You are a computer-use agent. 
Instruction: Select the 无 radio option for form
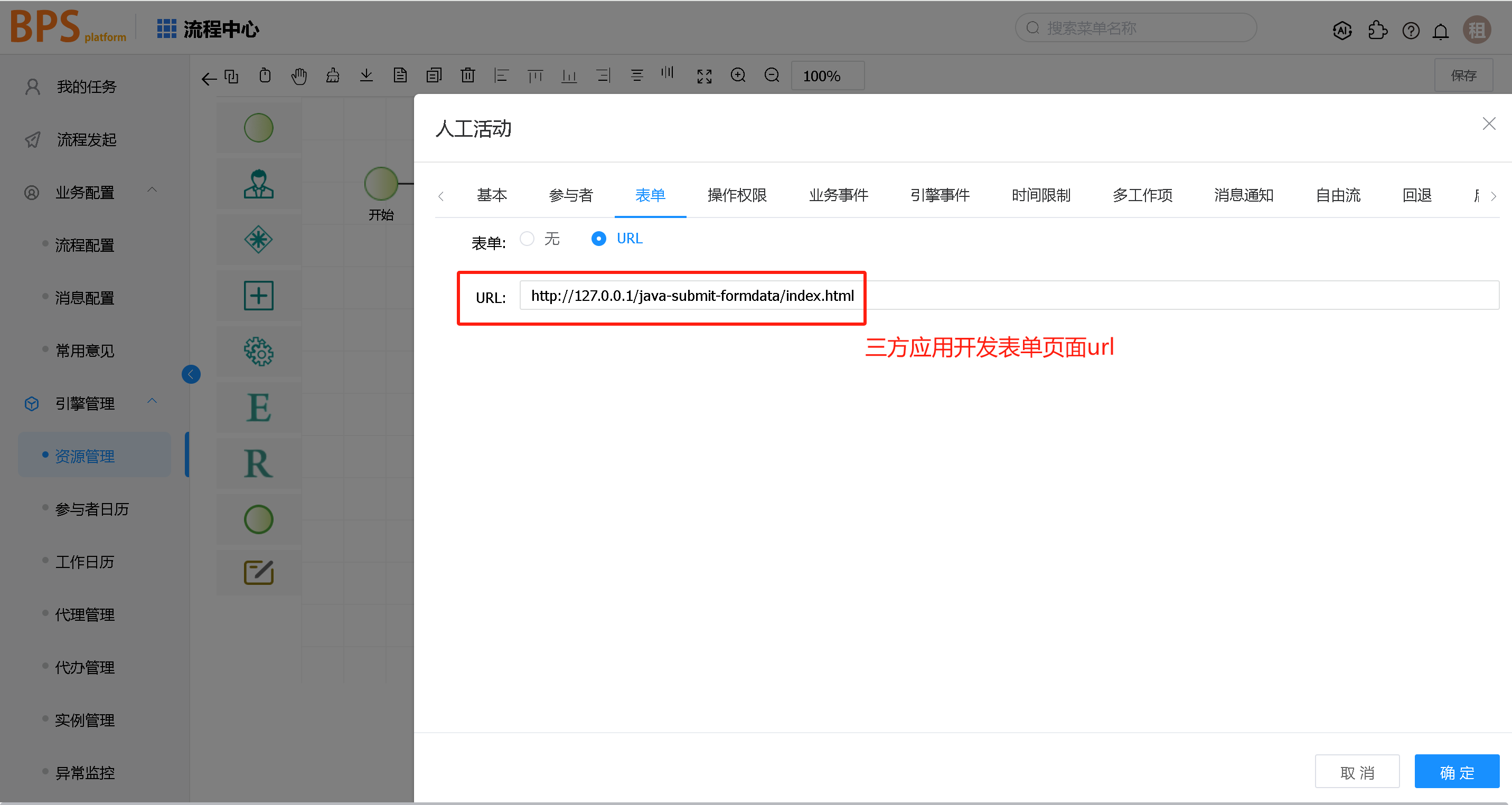tap(527, 239)
